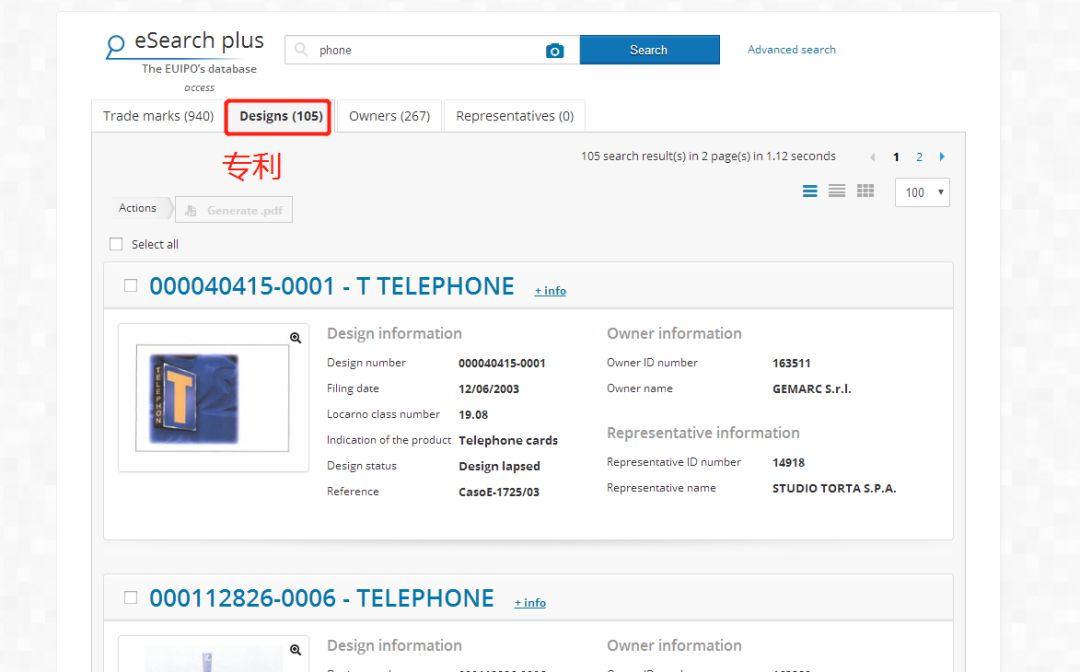Click Generate .pdf button

234,210
